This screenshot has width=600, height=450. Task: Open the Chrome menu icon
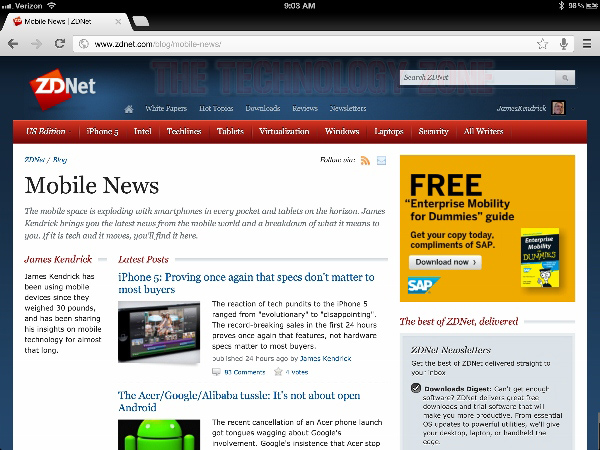click(x=587, y=44)
